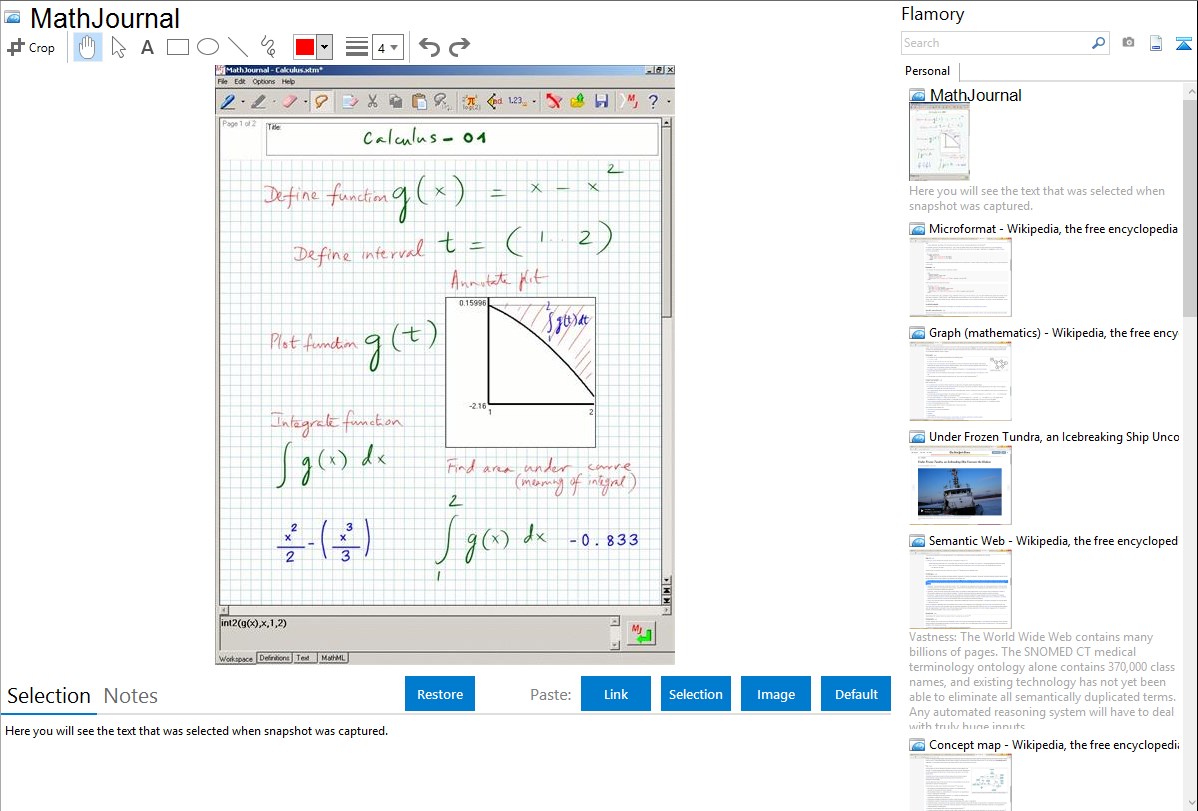Select the text annotation tool A

[147, 47]
